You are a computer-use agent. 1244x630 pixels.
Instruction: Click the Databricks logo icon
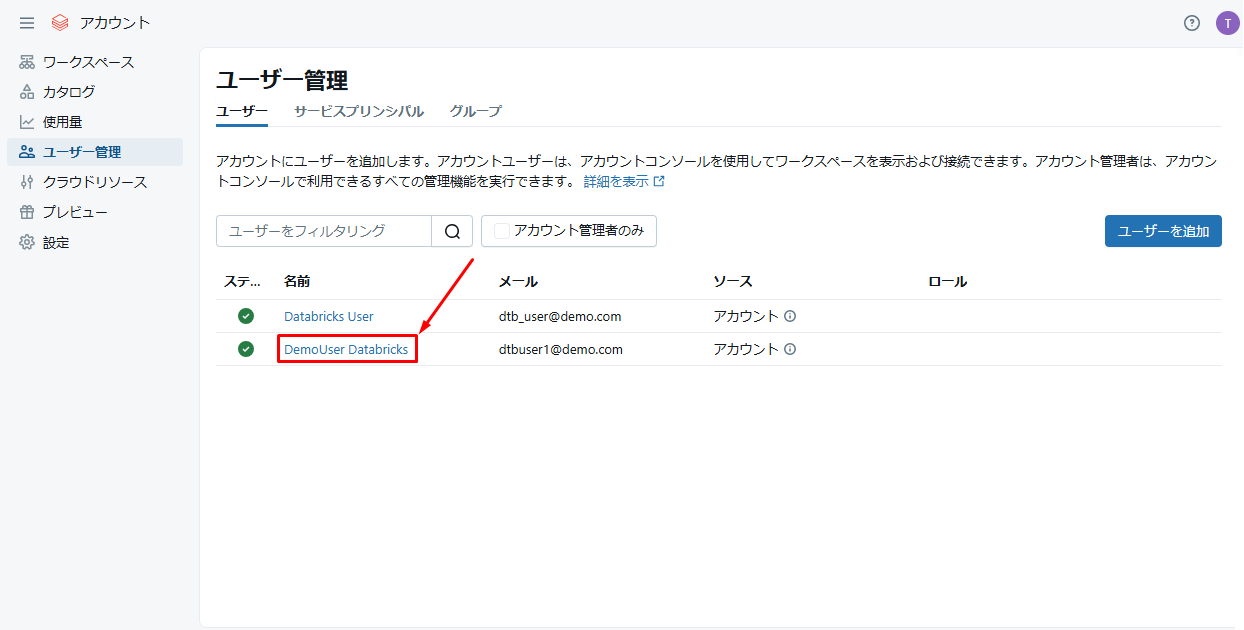point(60,23)
